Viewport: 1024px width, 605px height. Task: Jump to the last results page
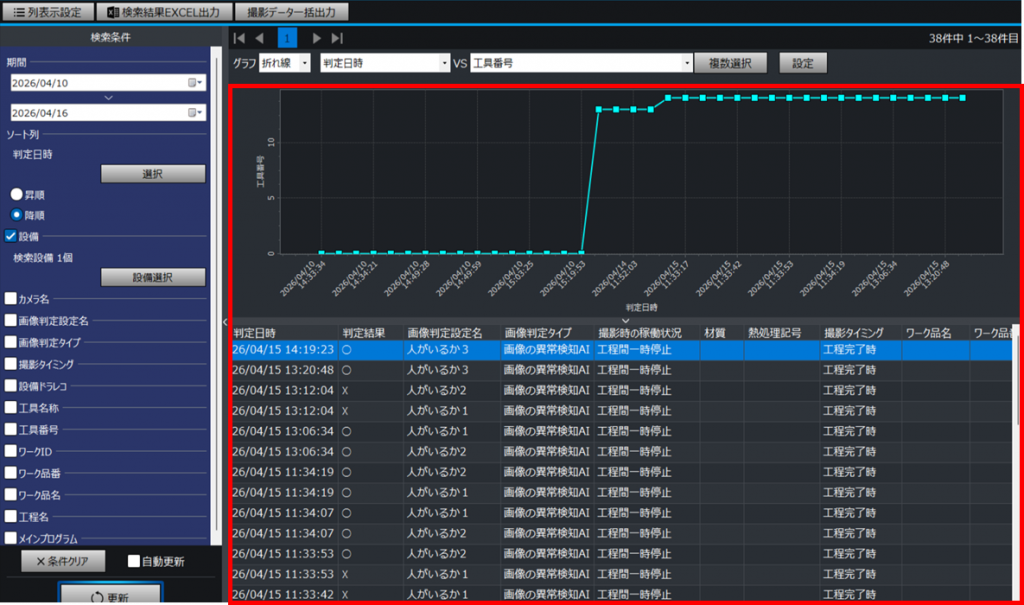(338, 38)
